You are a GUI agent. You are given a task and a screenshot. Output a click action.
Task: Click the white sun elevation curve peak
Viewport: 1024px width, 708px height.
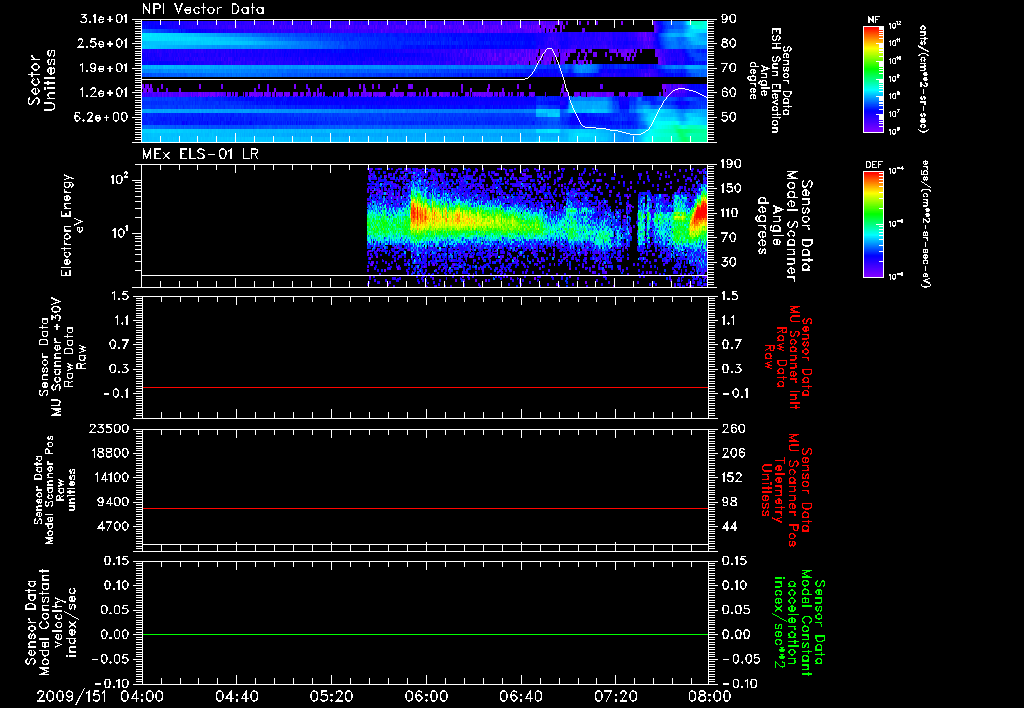pos(549,48)
